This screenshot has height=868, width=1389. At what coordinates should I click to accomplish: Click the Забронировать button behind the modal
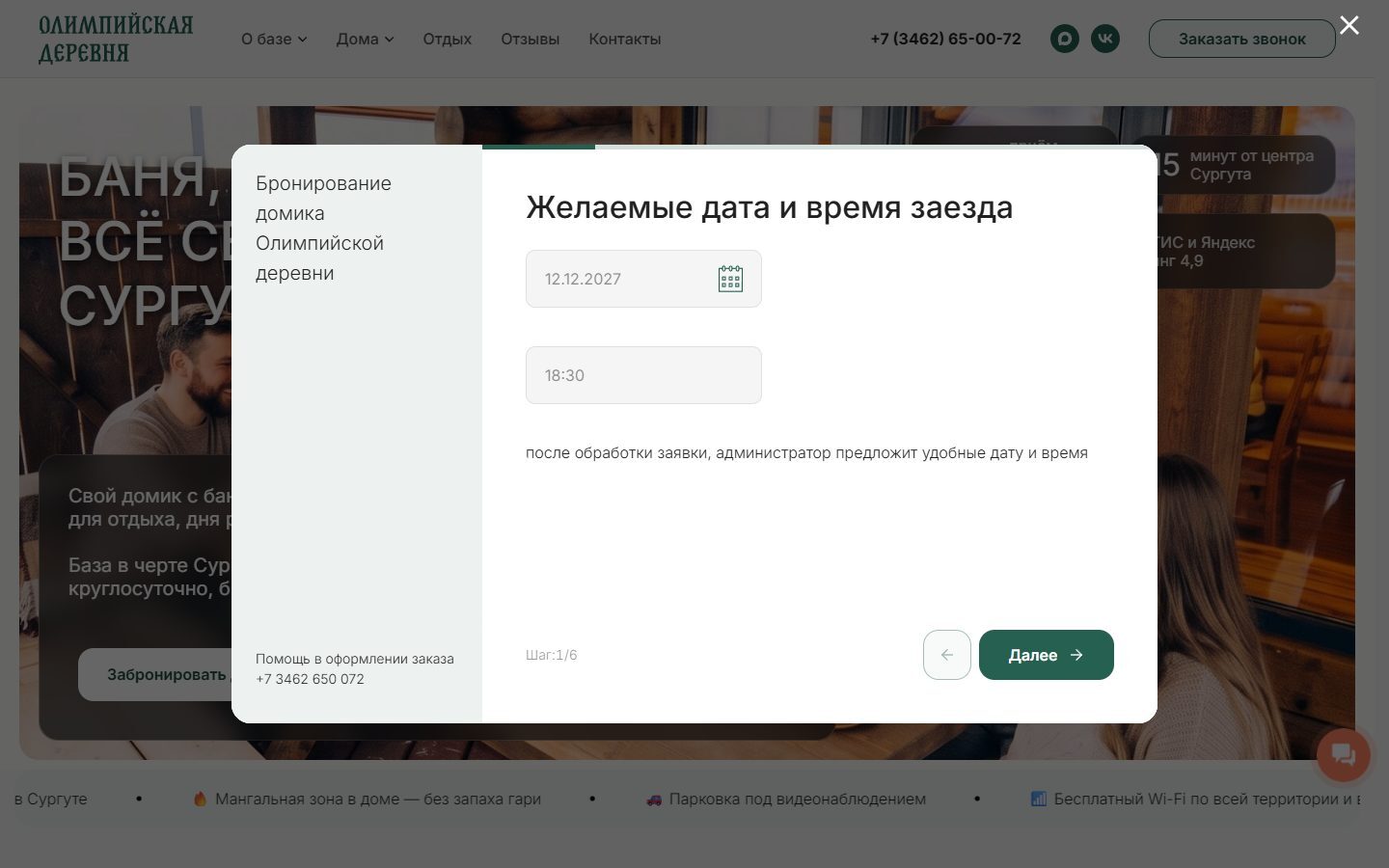pyautogui.click(x=154, y=674)
